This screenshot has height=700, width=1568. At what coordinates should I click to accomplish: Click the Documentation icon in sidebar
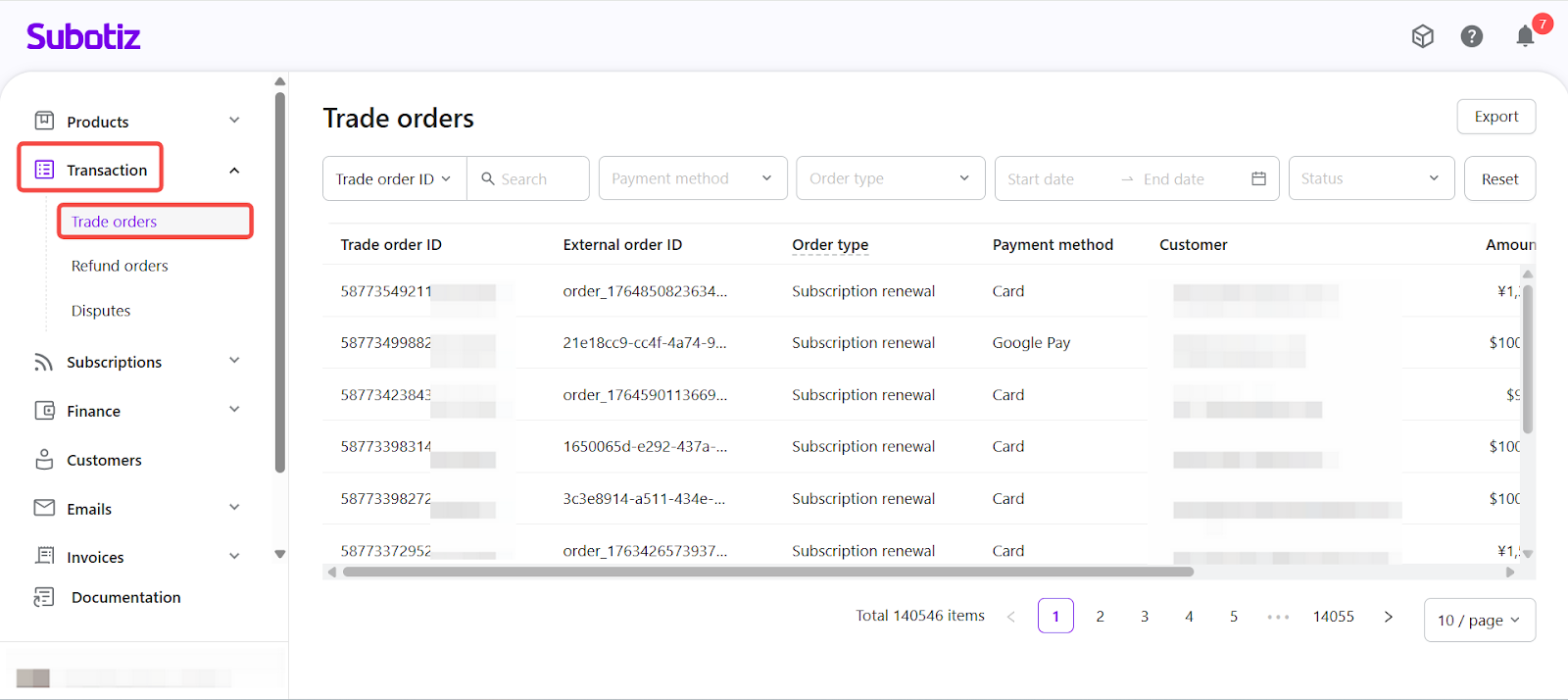[44, 597]
